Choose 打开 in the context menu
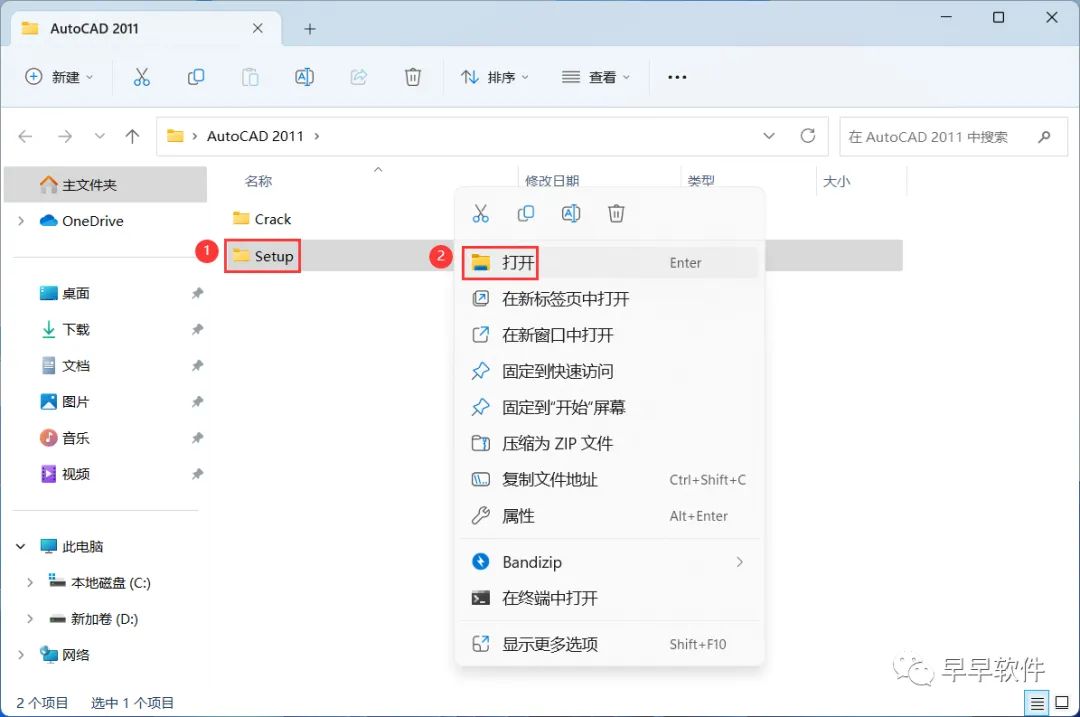 pyautogui.click(x=610, y=262)
